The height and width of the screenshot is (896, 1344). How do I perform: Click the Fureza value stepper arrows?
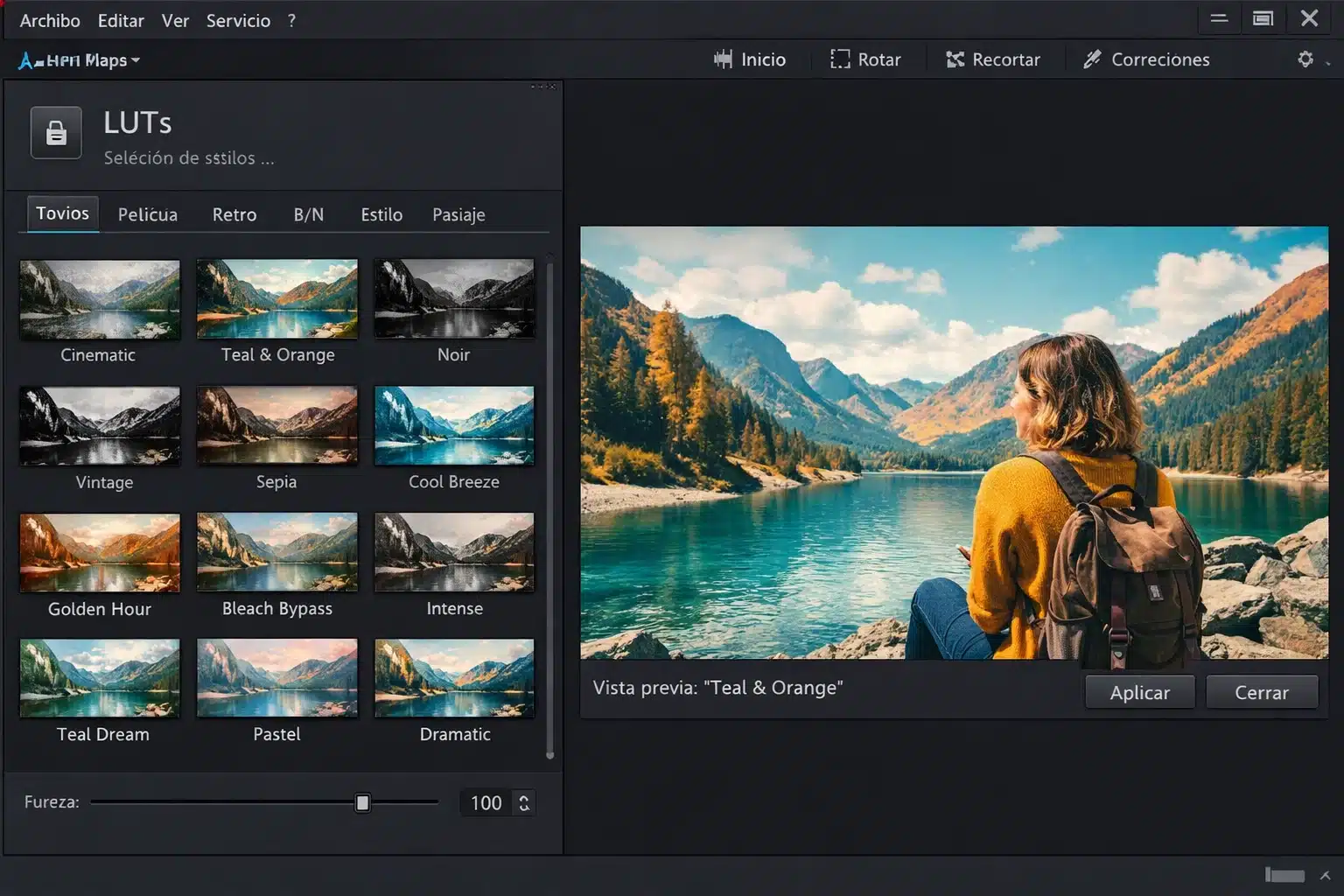tap(524, 802)
